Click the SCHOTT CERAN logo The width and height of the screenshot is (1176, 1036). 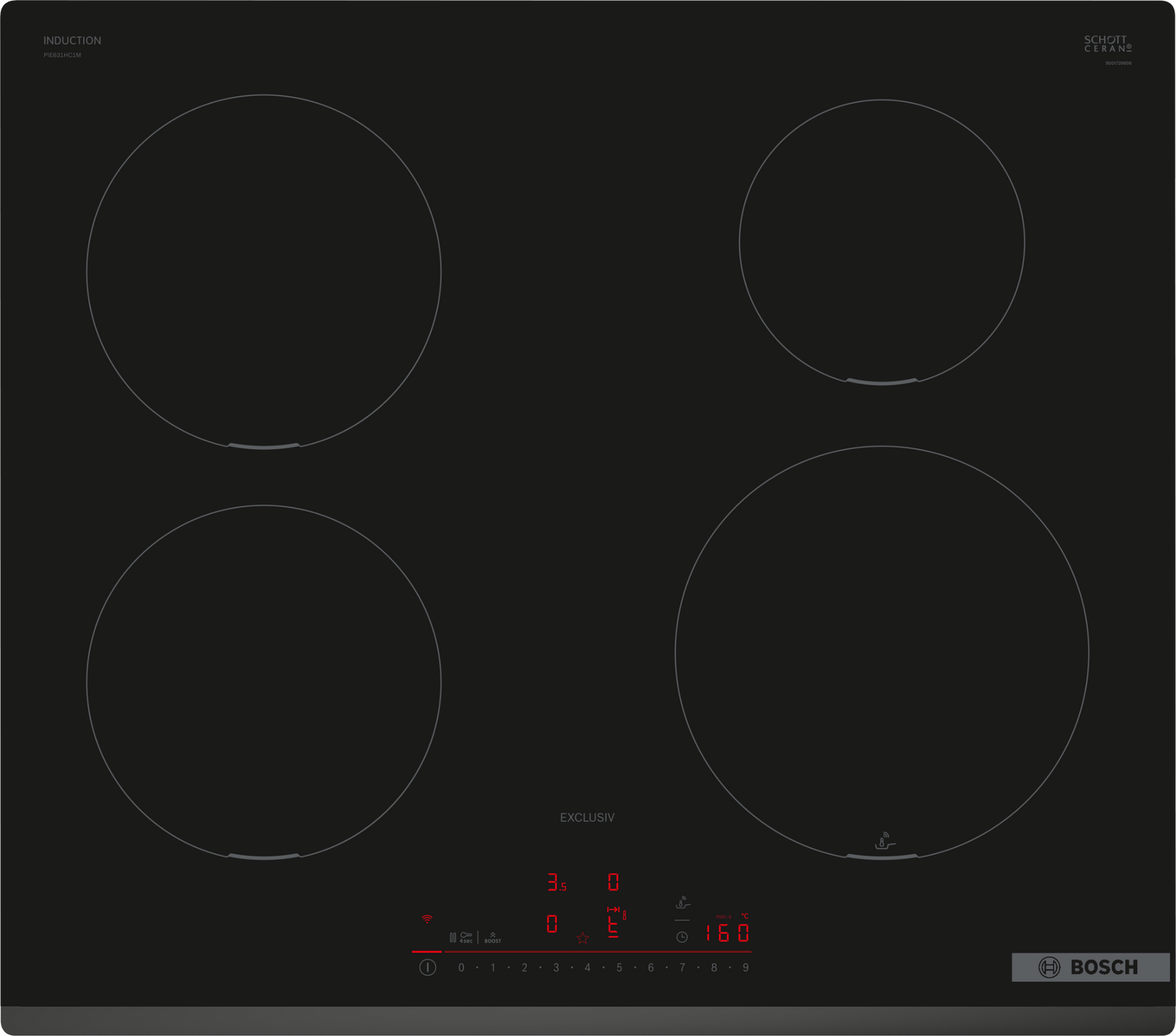(1108, 44)
